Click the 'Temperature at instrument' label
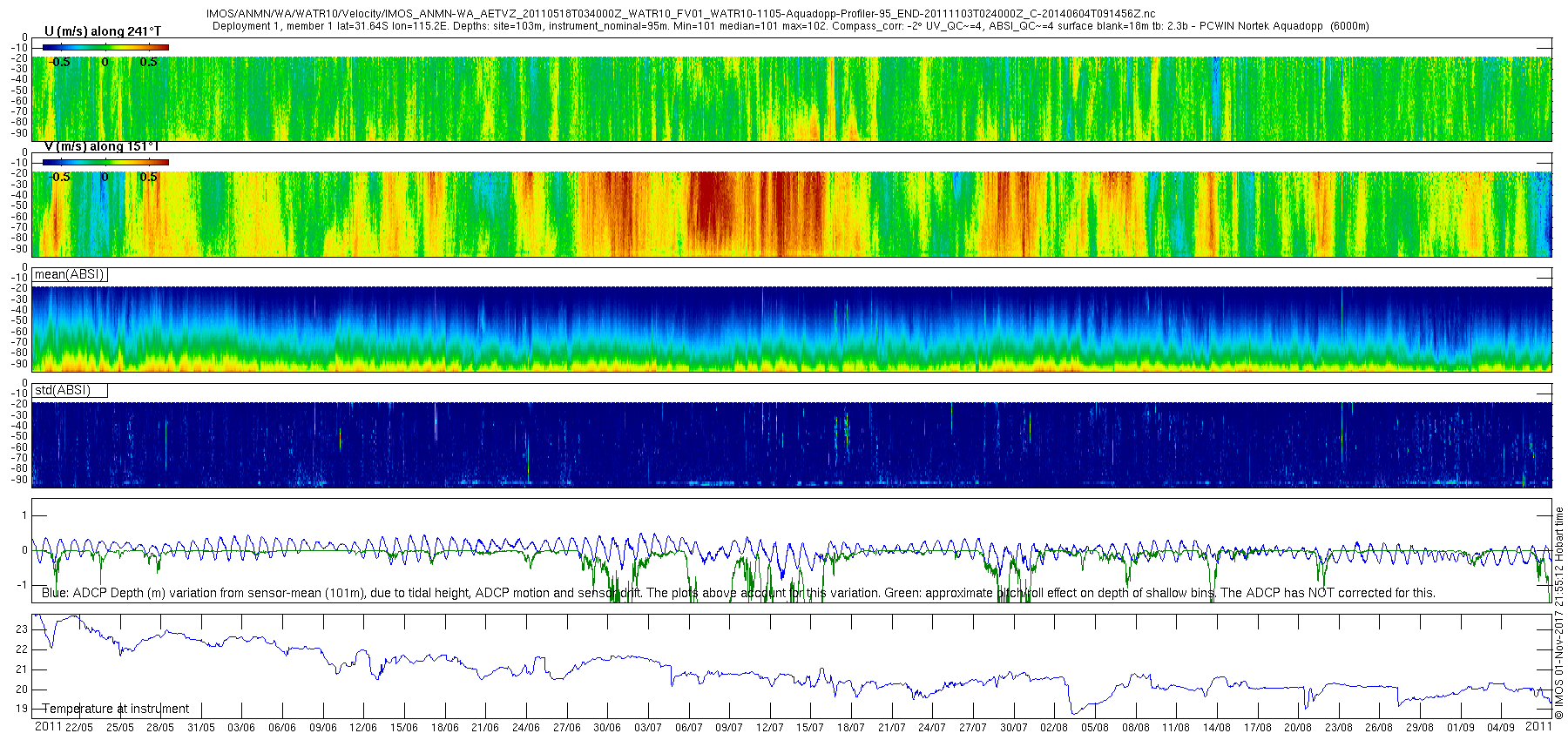 point(116,709)
